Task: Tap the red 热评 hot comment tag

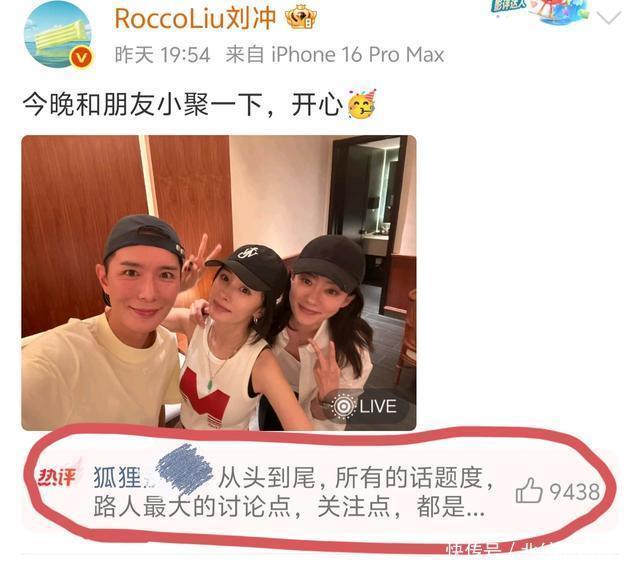Action: tap(57, 477)
